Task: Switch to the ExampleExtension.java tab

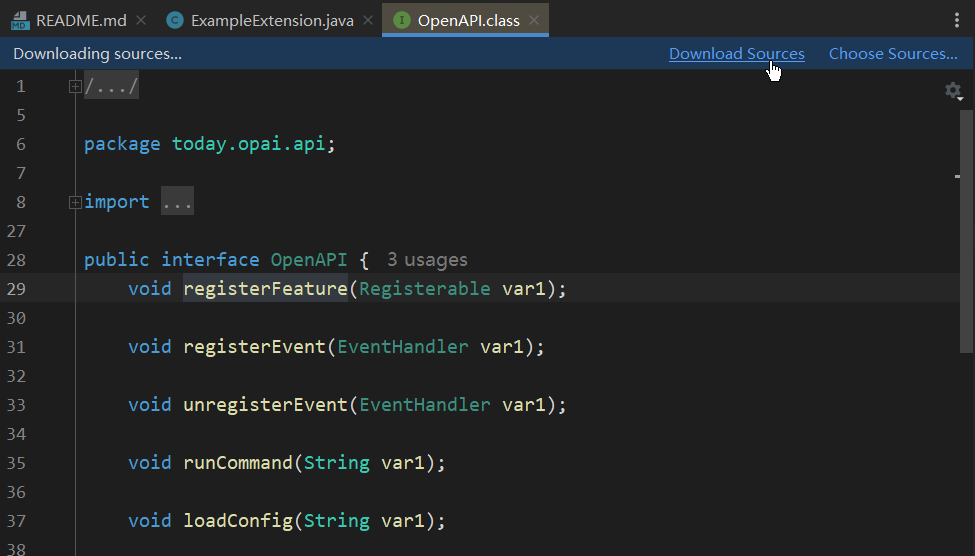Action: click(272, 21)
